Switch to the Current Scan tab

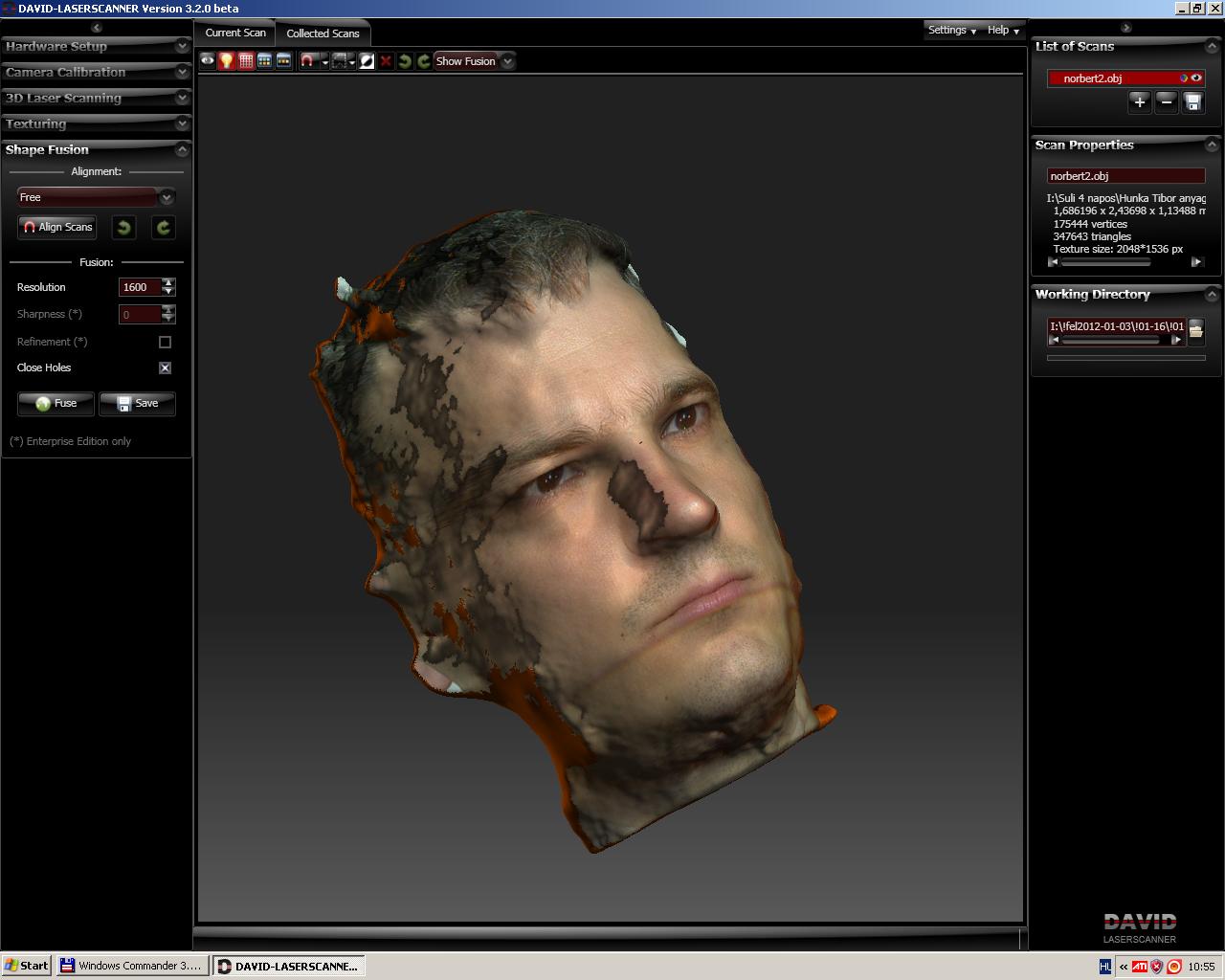(235, 33)
